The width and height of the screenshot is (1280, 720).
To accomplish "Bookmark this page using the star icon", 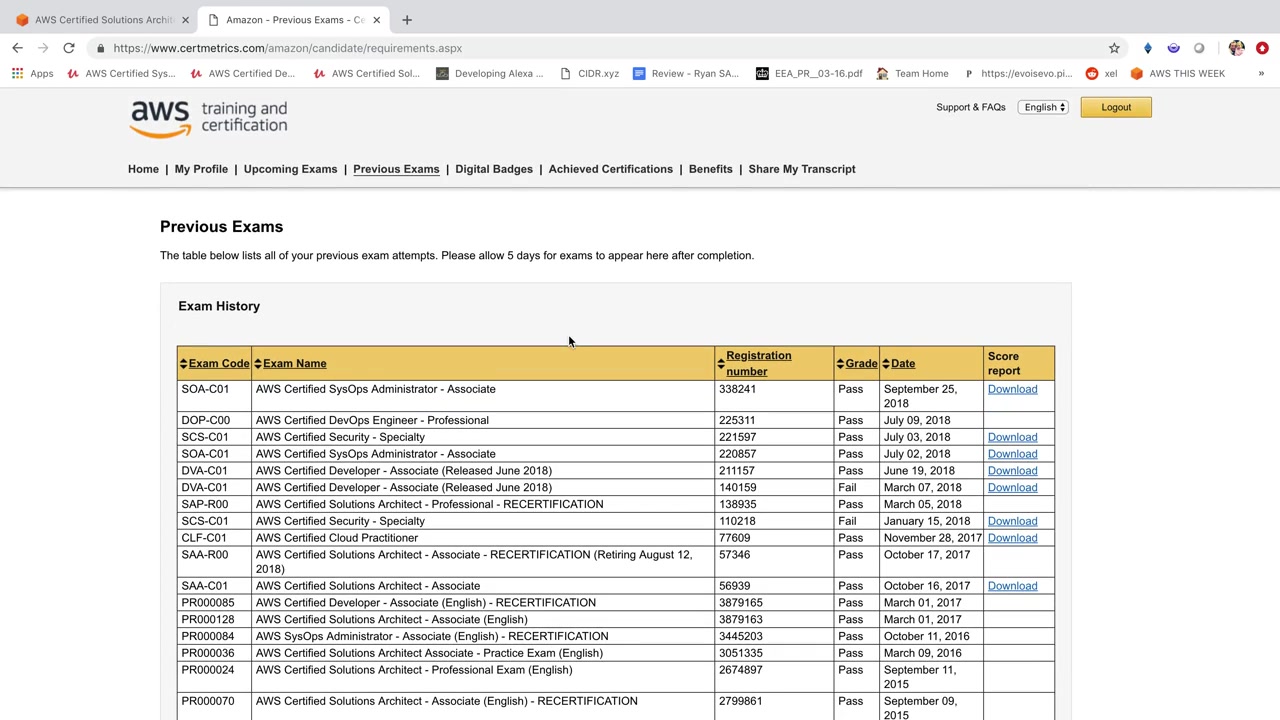I will point(1114,48).
